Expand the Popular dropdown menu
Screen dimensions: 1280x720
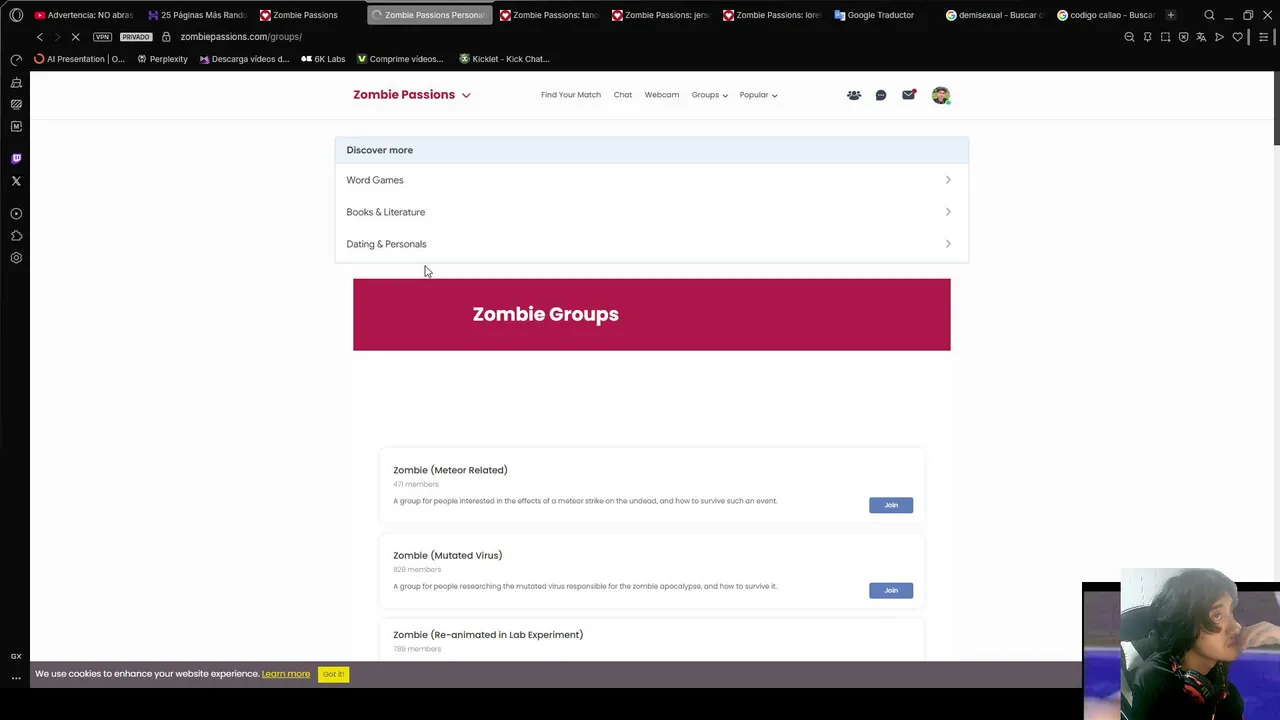(x=759, y=95)
